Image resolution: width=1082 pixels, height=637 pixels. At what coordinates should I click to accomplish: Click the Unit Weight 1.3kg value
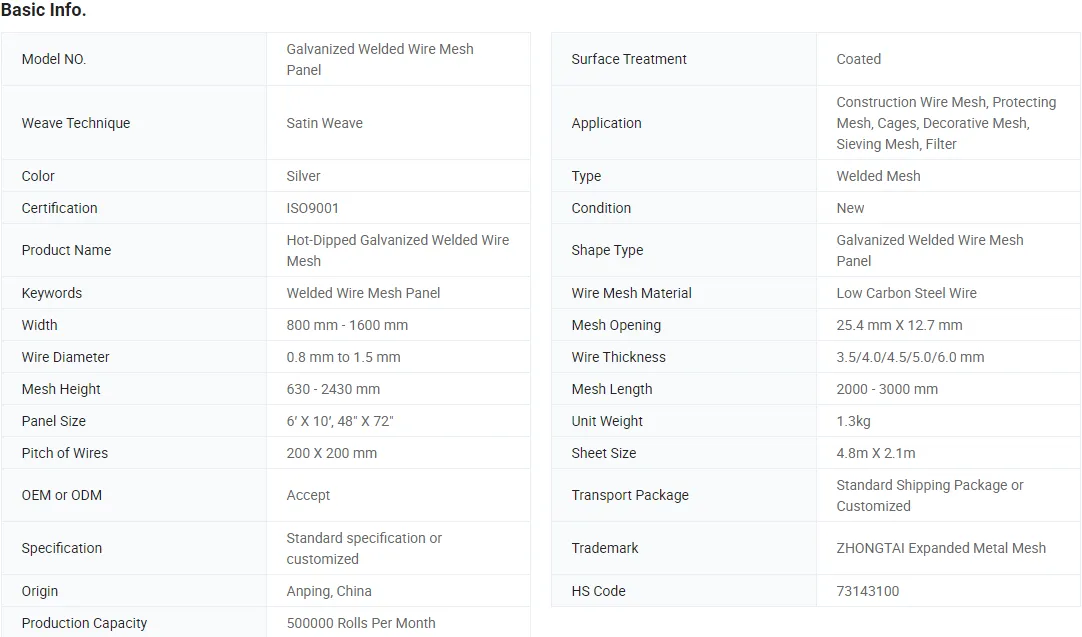(x=854, y=421)
